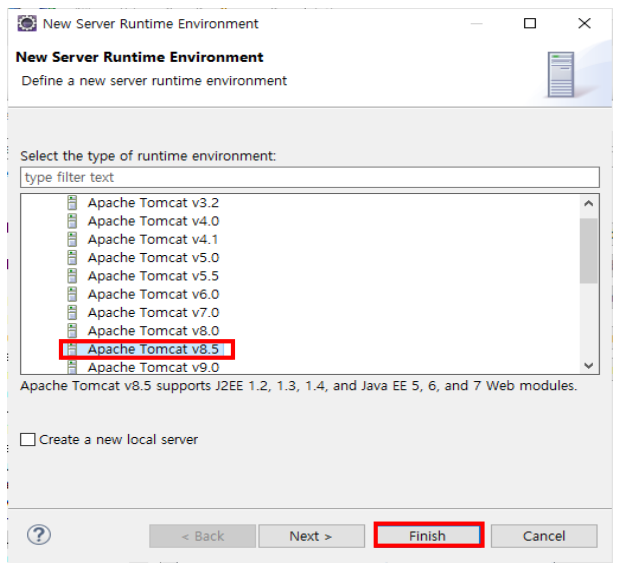Select Apache Tomcat v6.0 in the list
Screen dimensions: 625x576
pos(153,294)
